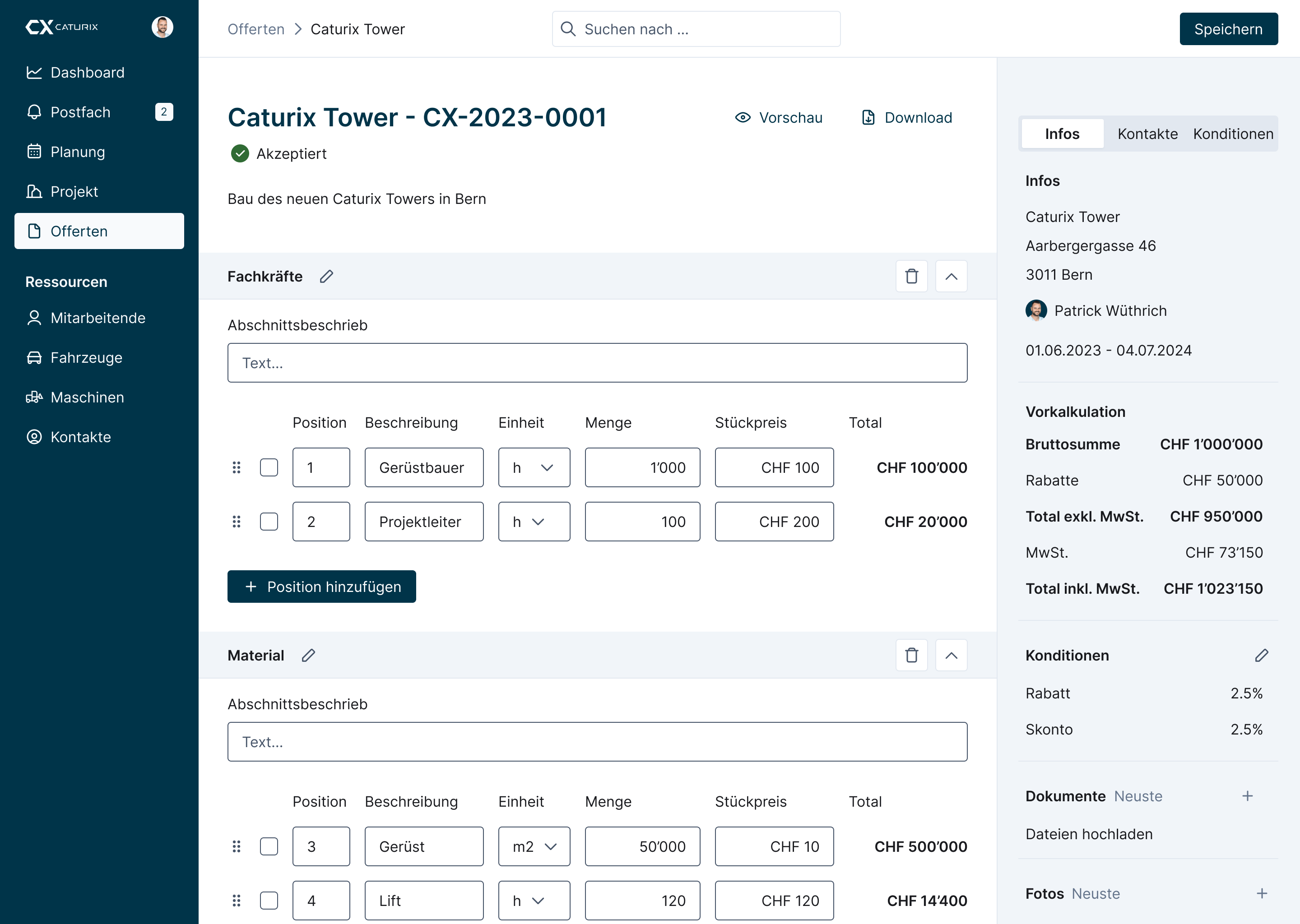Navigate to Maschinen resources
Image resolution: width=1300 pixels, height=924 pixels.
tap(87, 398)
